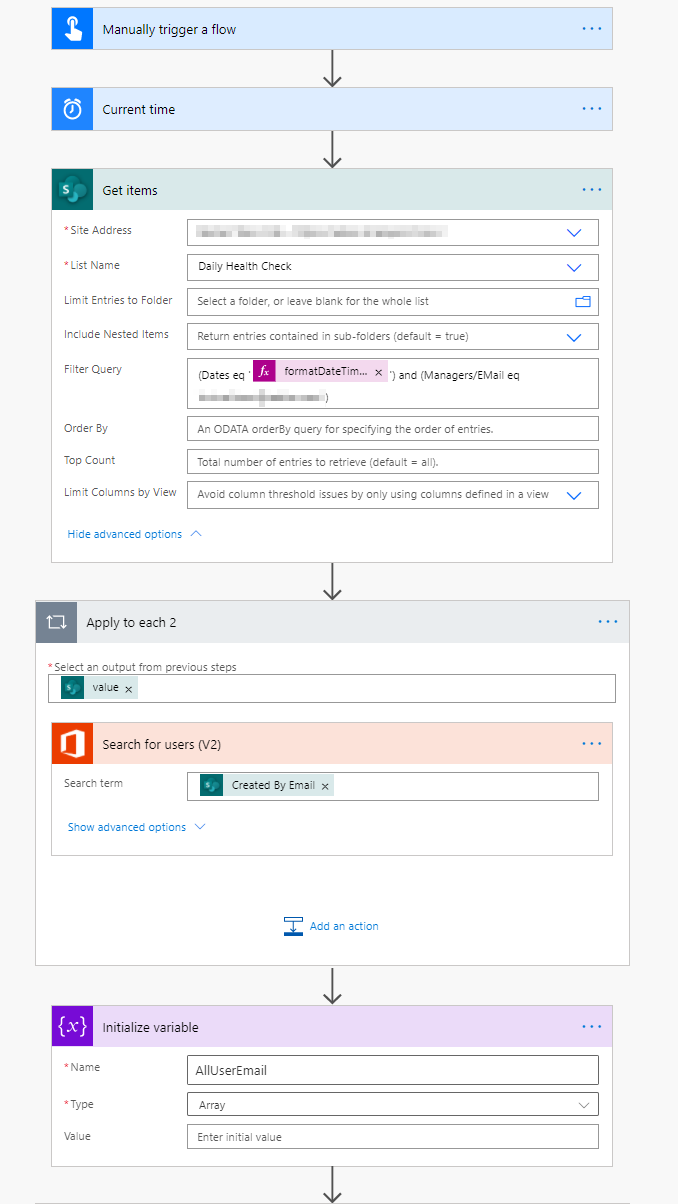Open the Limit Columns by View dropdown
The height and width of the screenshot is (1204, 678).
pyautogui.click(x=575, y=494)
